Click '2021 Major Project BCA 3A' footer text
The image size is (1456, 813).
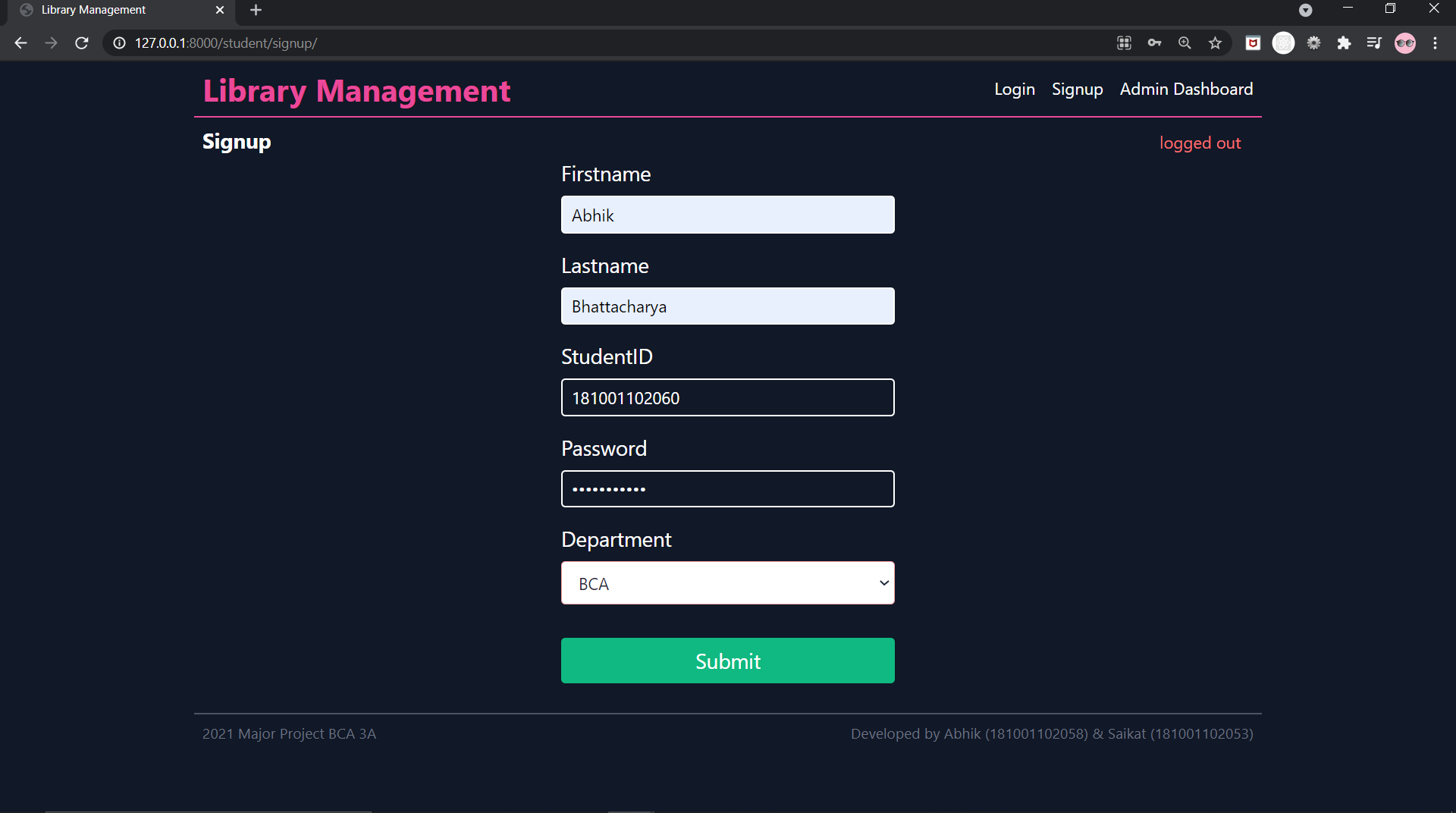289,734
